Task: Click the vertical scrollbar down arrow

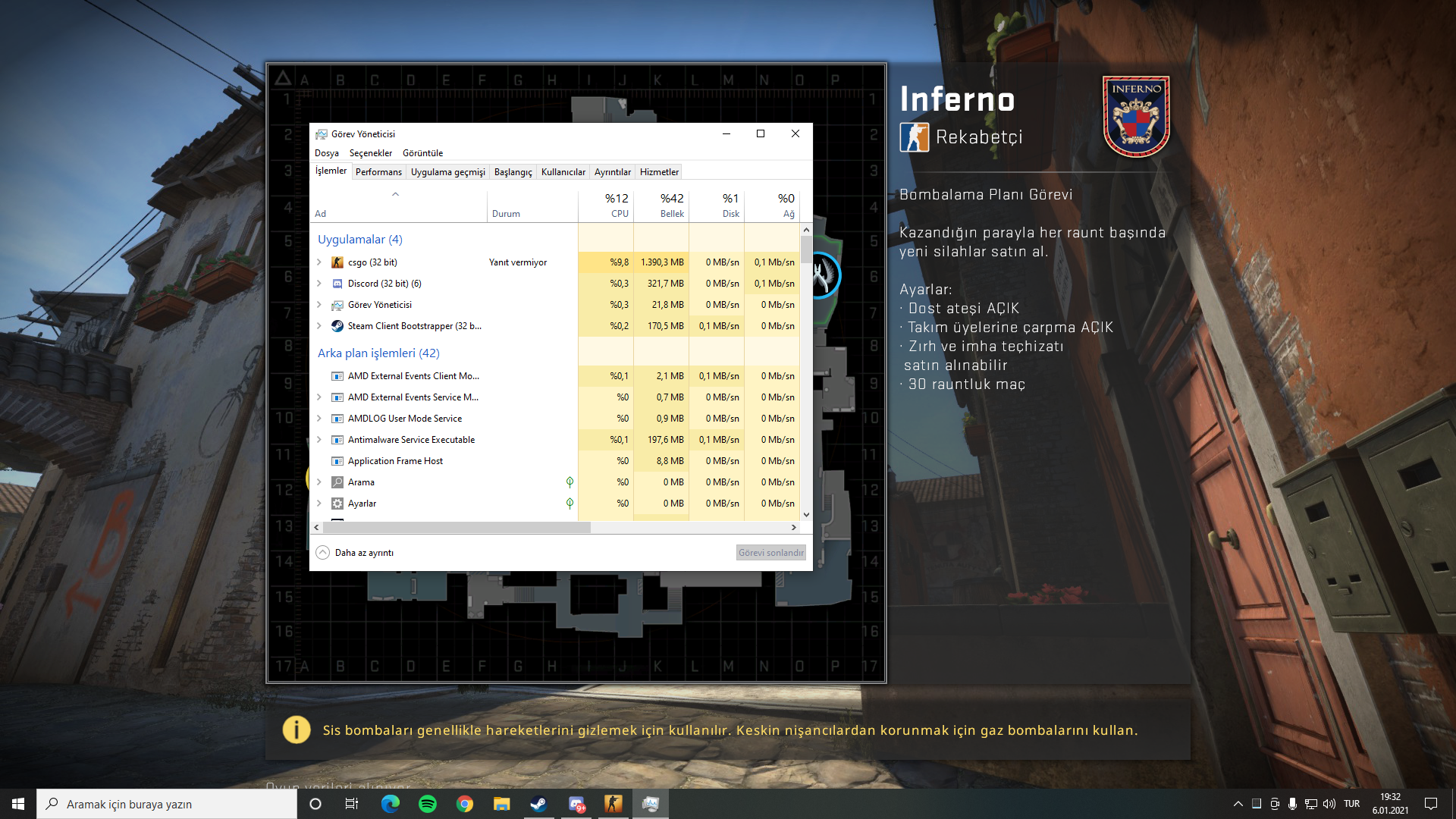Action: click(x=806, y=515)
